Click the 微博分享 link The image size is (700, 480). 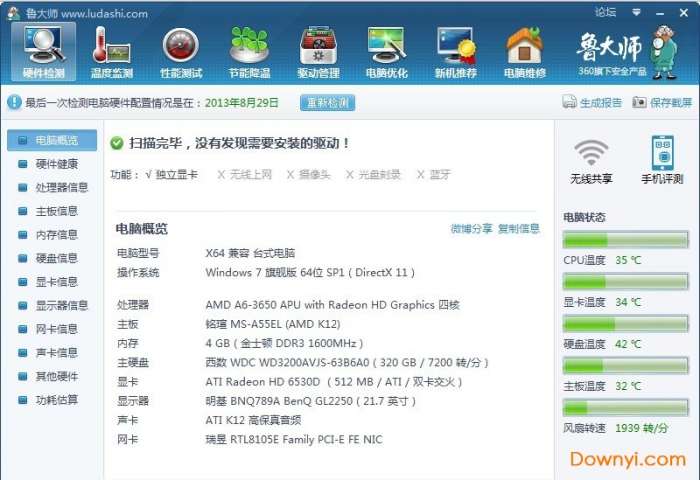[471, 229]
